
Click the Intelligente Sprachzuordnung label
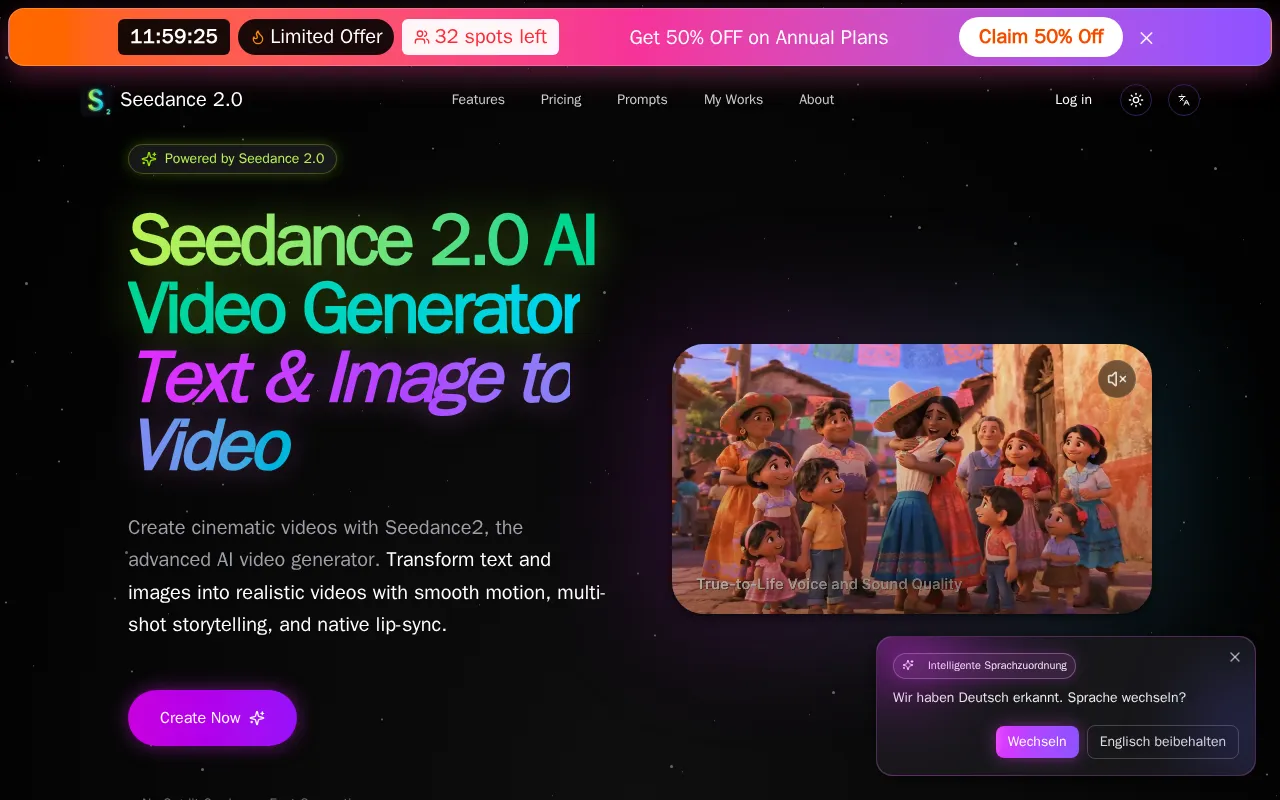coord(984,666)
